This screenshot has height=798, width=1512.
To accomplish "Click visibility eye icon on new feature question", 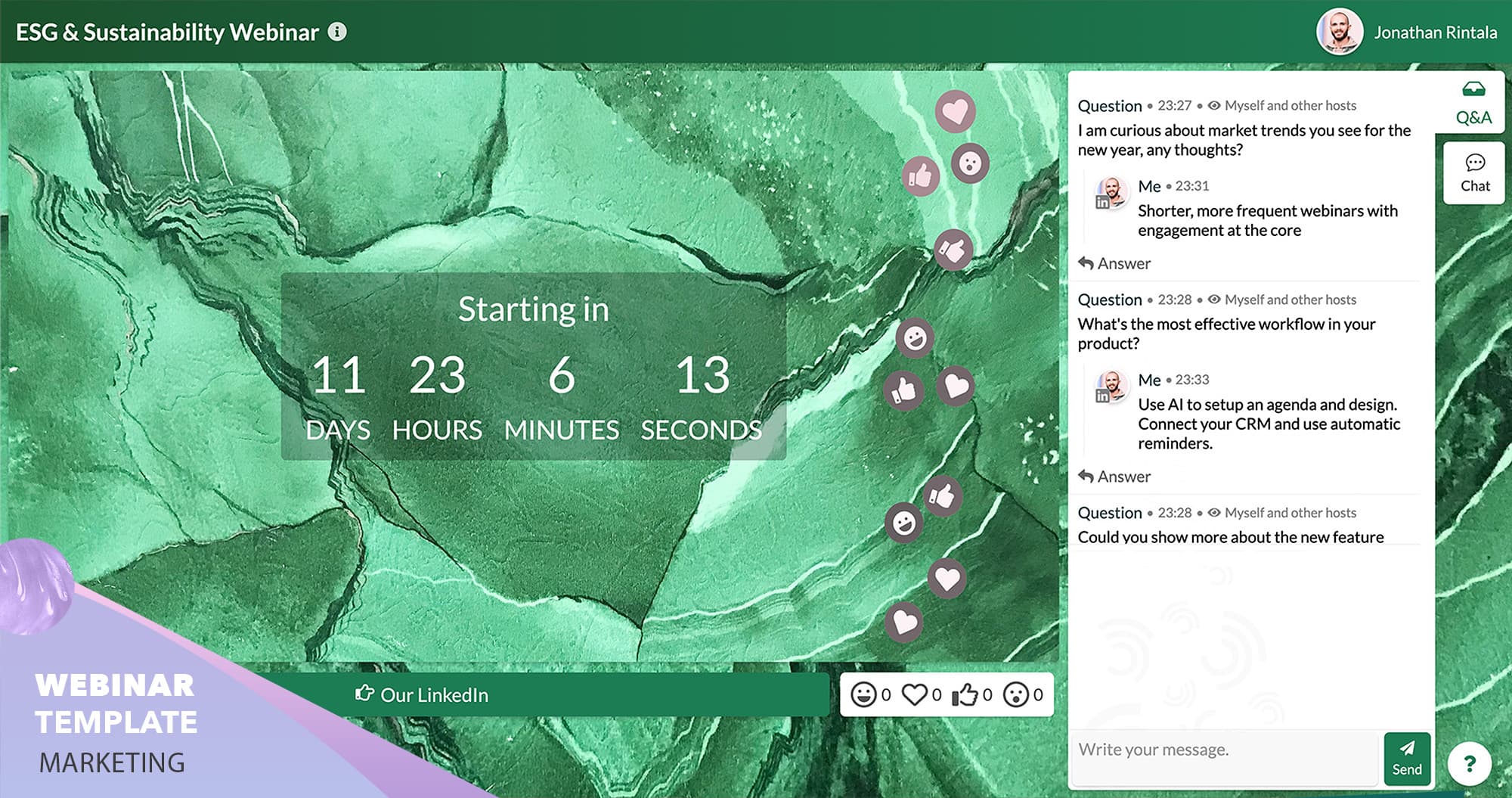I will [1214, 513].
